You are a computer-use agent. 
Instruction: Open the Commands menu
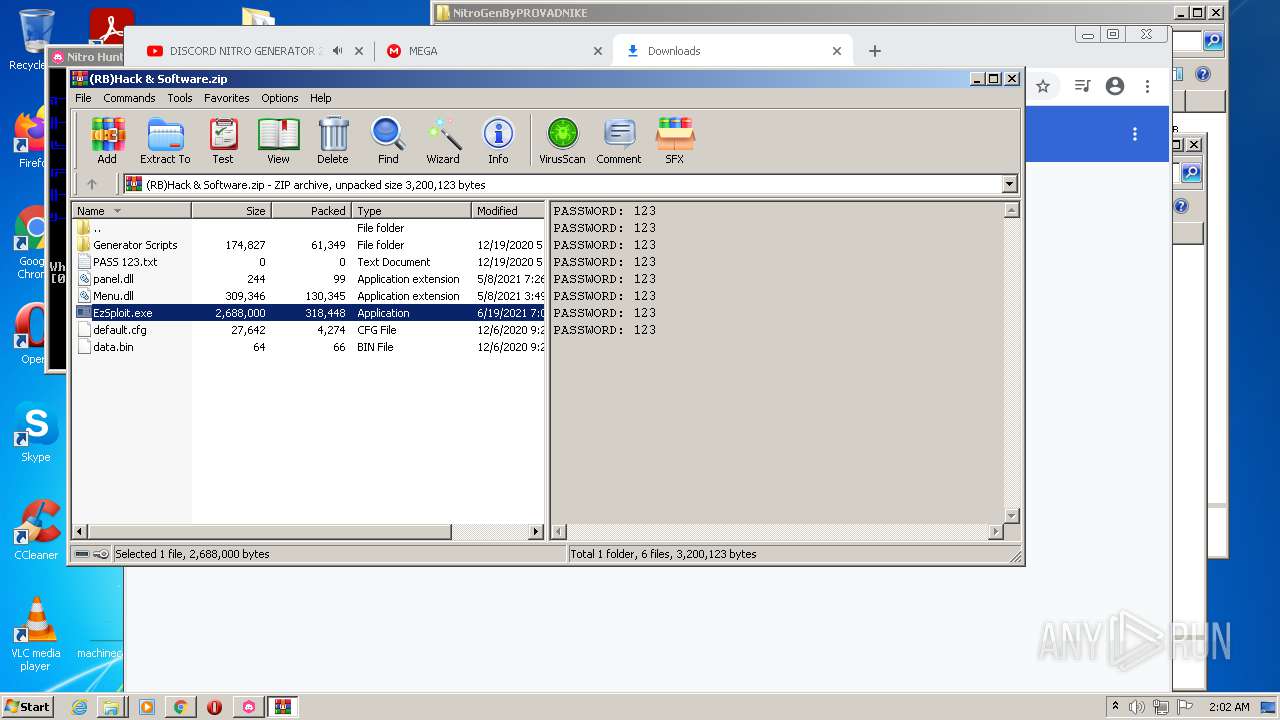tap(129, 98)
